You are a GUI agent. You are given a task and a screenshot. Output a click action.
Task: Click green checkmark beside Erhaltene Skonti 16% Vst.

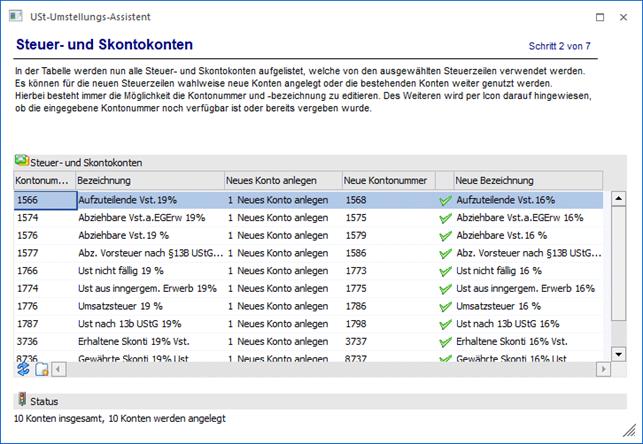445,341
